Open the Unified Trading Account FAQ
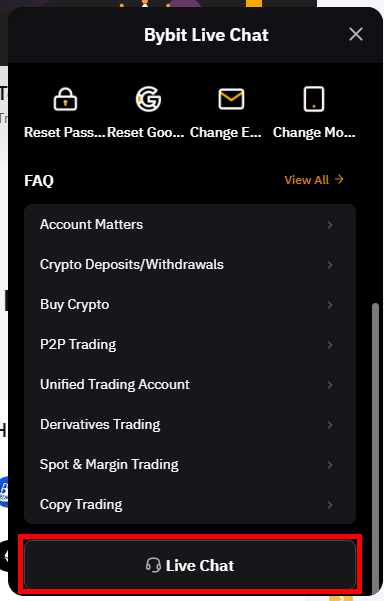The image size is (384, 601). tap(190, 384)
